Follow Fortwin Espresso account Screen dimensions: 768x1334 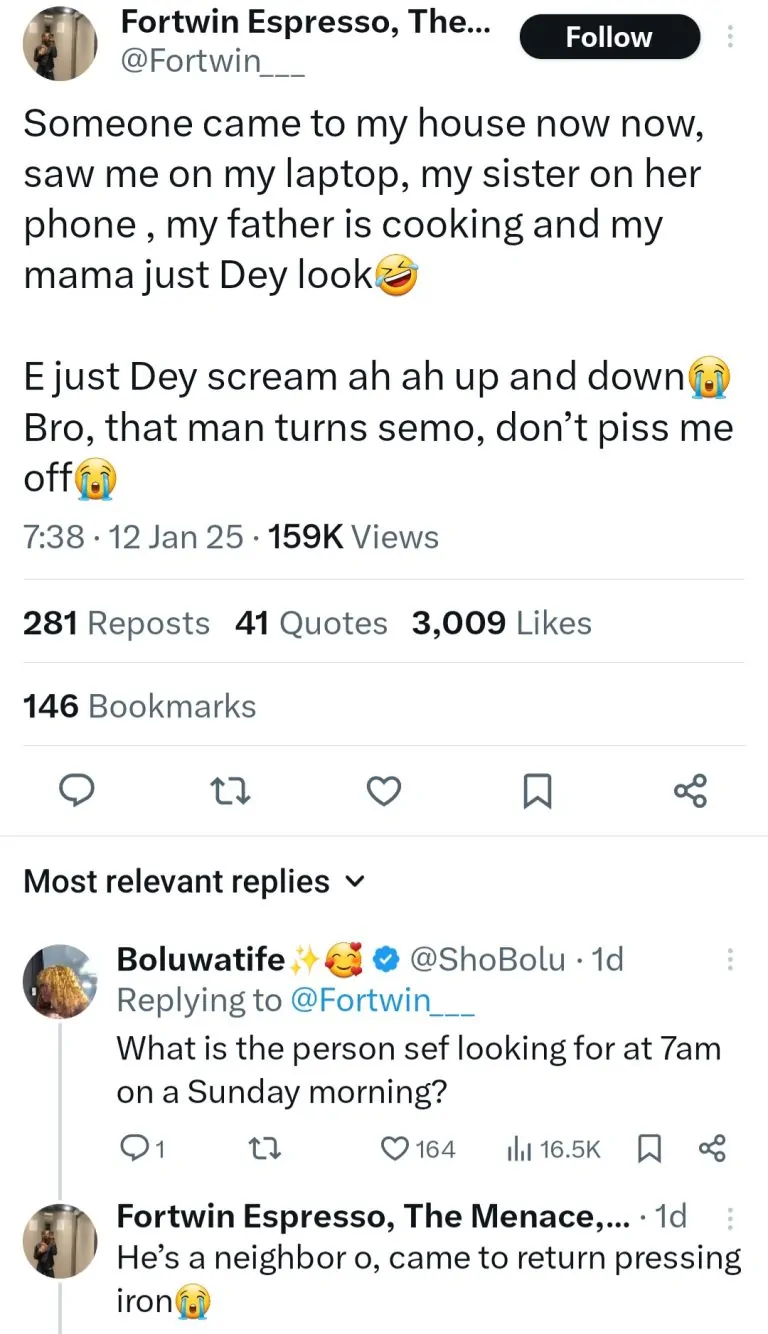(x=609, y=38)
